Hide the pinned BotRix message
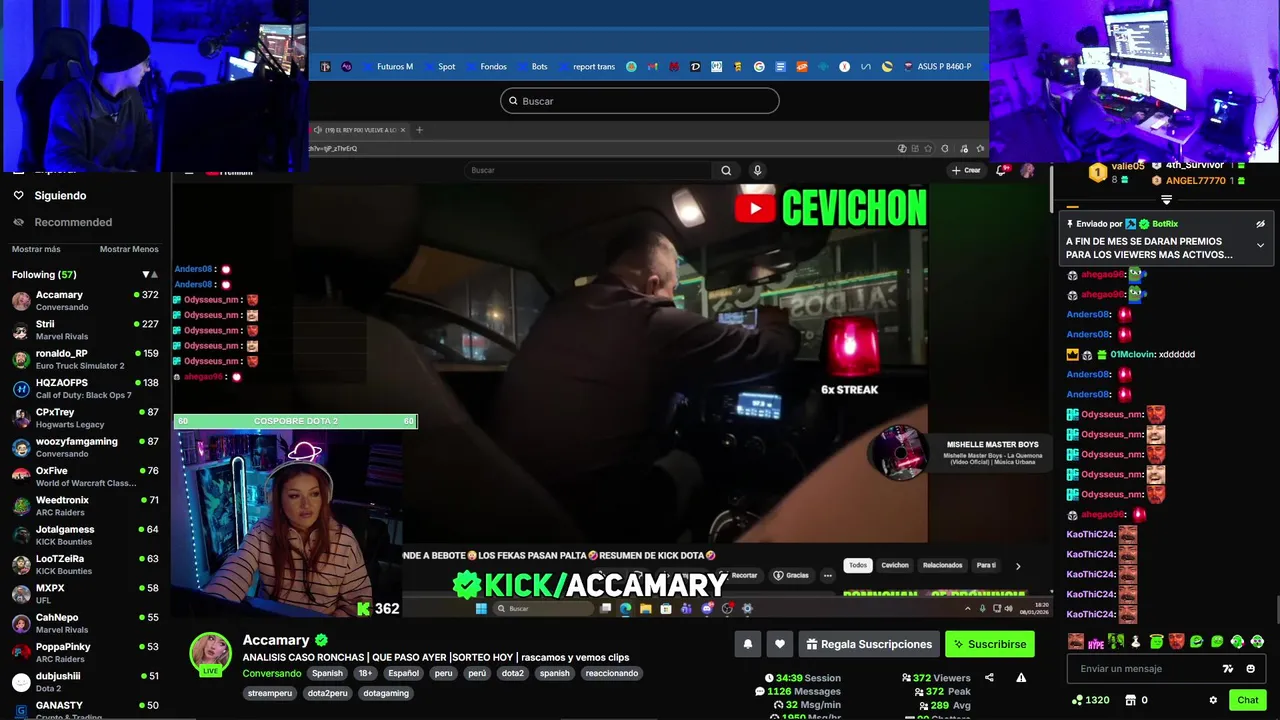This screenshot has width=1280, height=720. tap(1260, 224)
